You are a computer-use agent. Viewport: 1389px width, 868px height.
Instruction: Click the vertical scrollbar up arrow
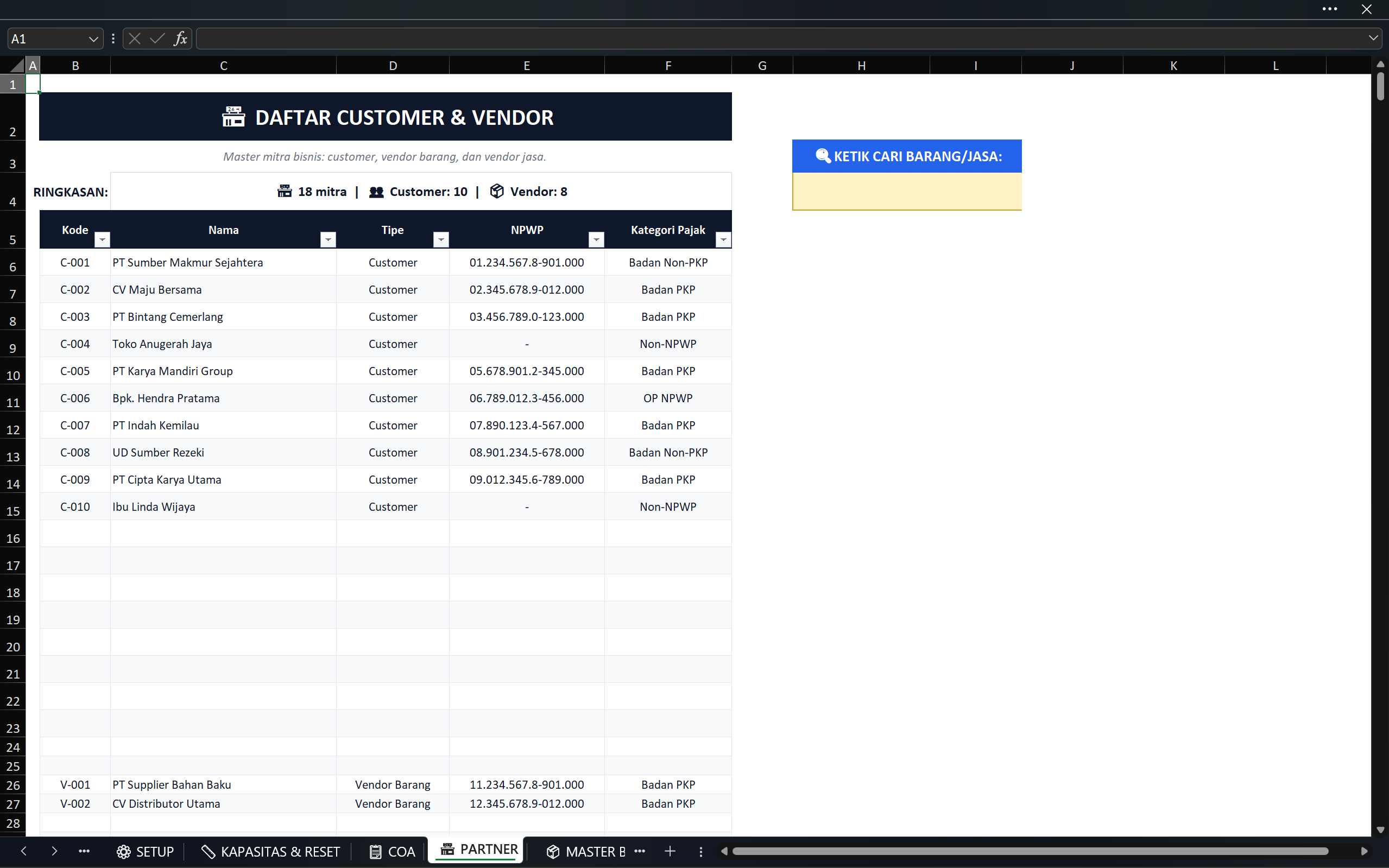(x=1380, y=64)
